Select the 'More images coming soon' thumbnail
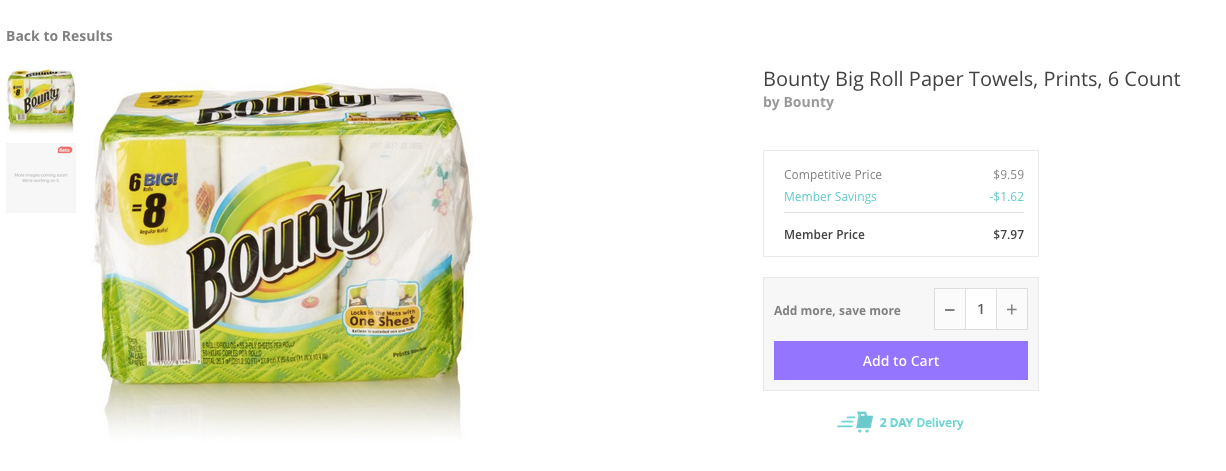 pyautogui.click(x=41, y=178)
